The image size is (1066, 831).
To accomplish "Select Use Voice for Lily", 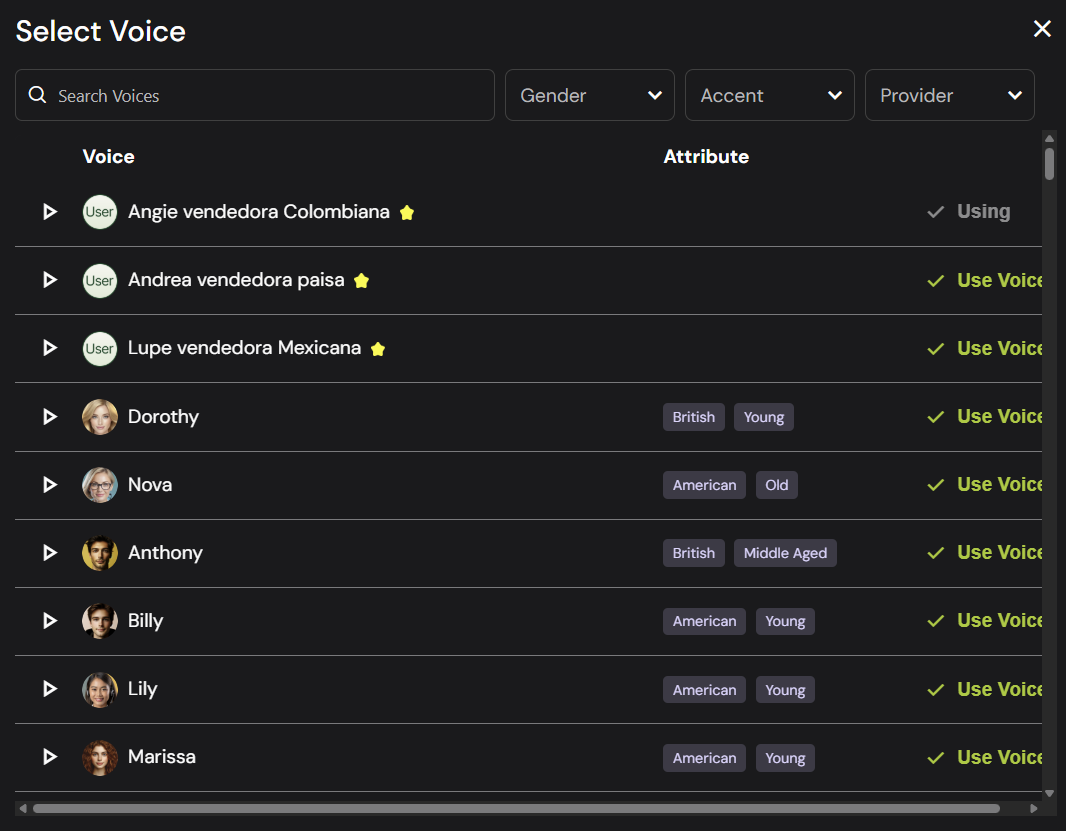I will pos(986,689).
